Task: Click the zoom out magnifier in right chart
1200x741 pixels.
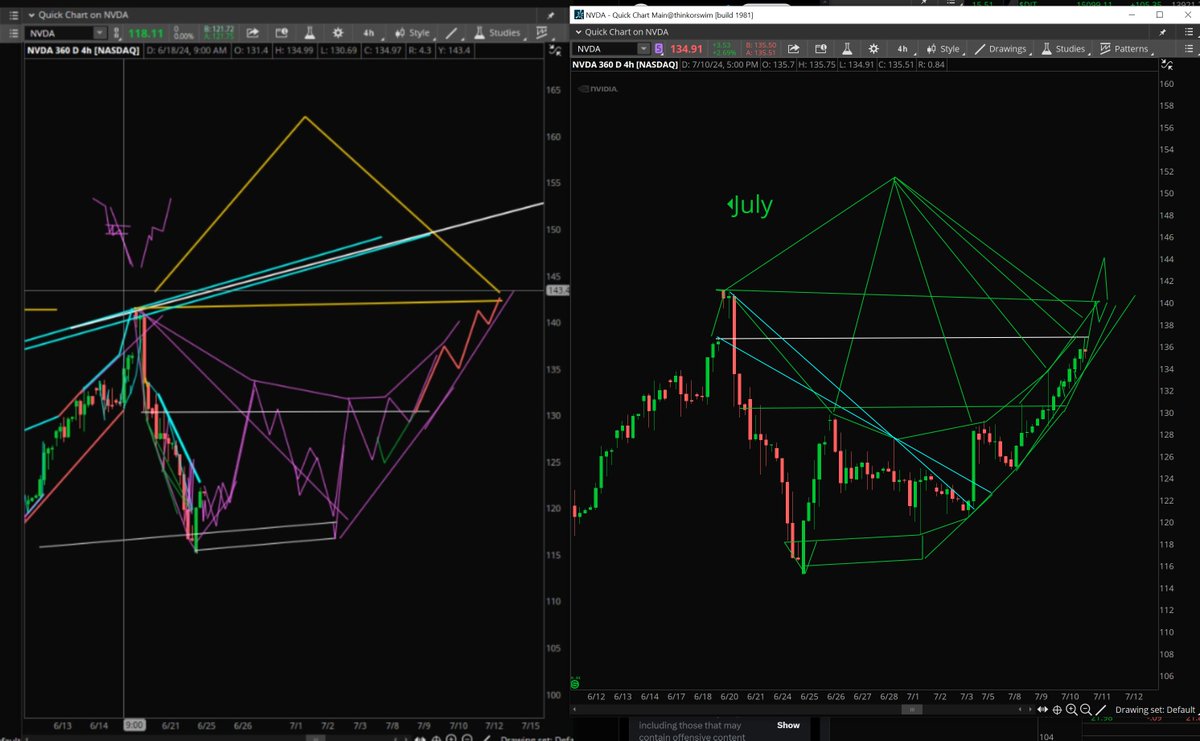Action: tap(1085, 709)
